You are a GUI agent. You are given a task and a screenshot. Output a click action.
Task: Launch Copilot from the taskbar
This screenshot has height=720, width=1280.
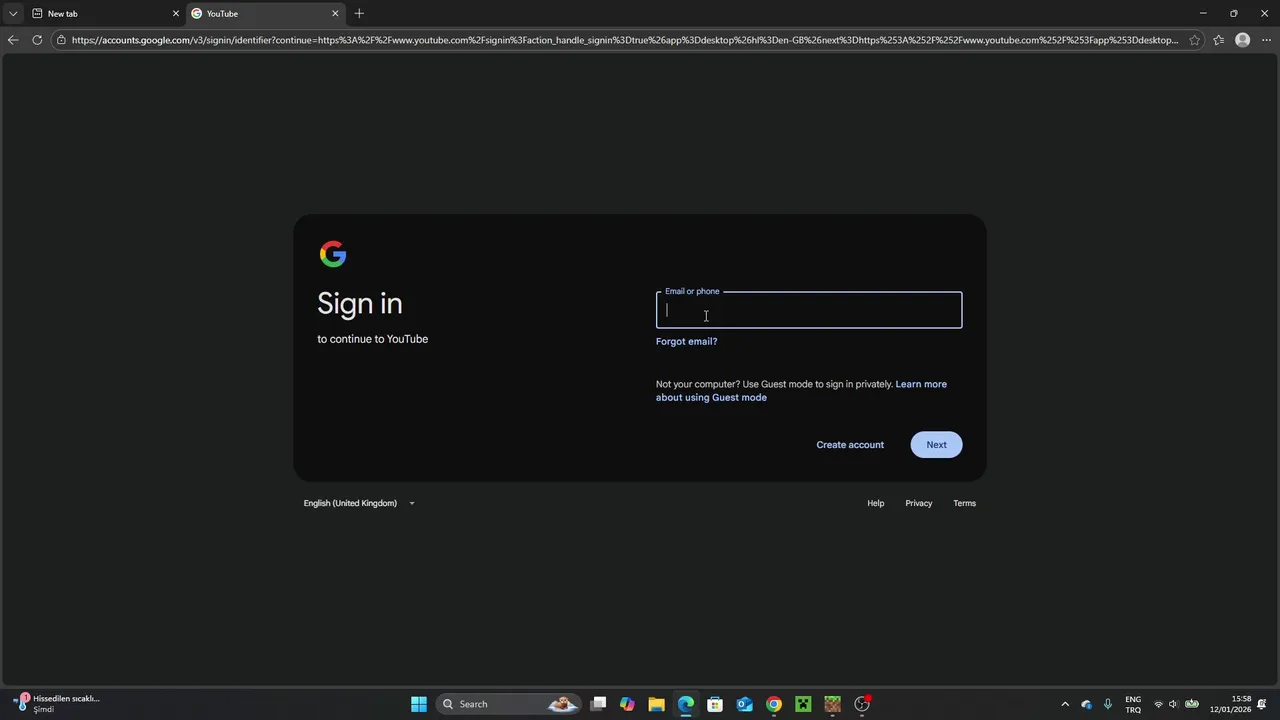pyautogui.click(x=627, y=704)
